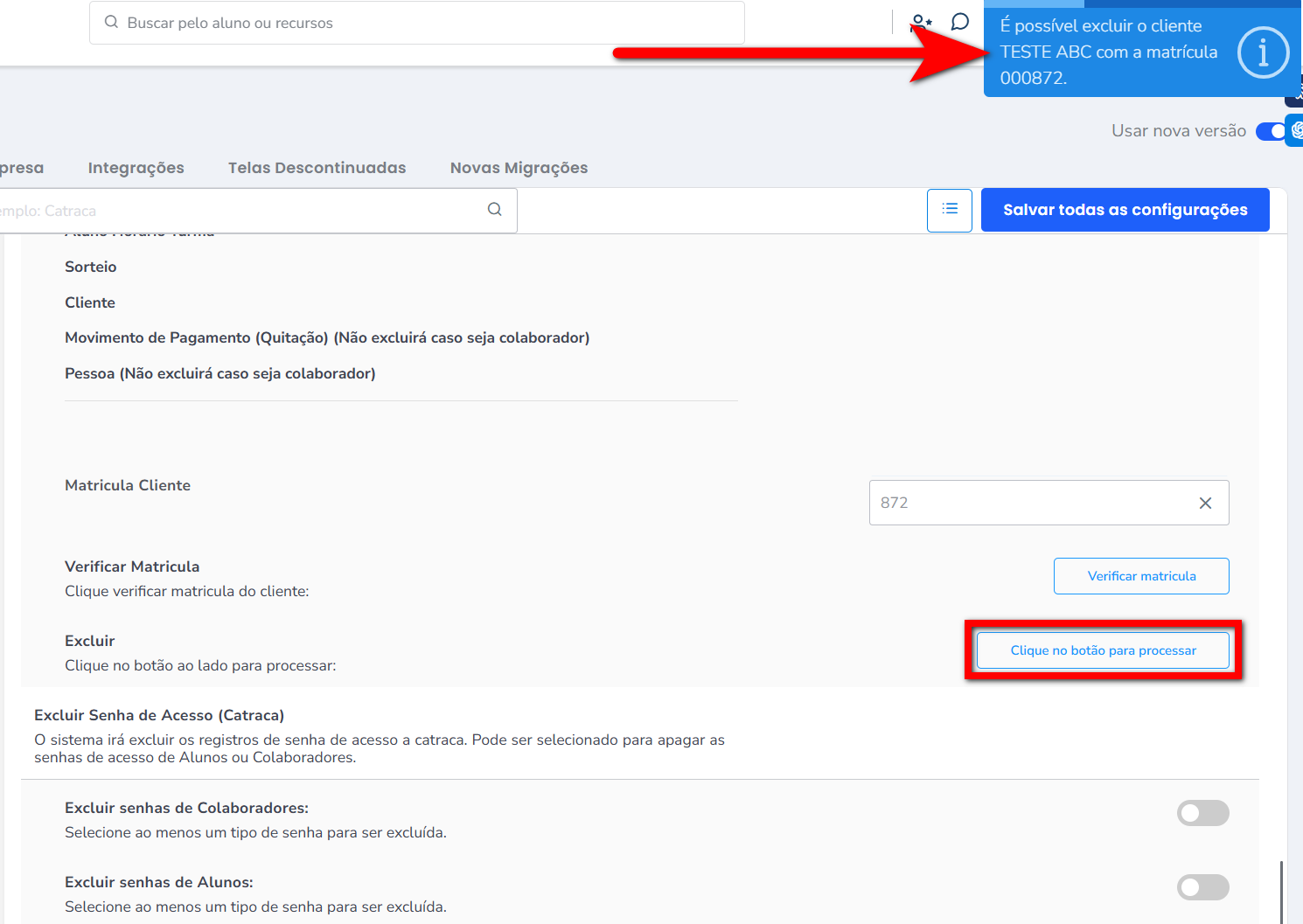Open the AI assistant icon on the right edge

click(x=1296, y=130)
